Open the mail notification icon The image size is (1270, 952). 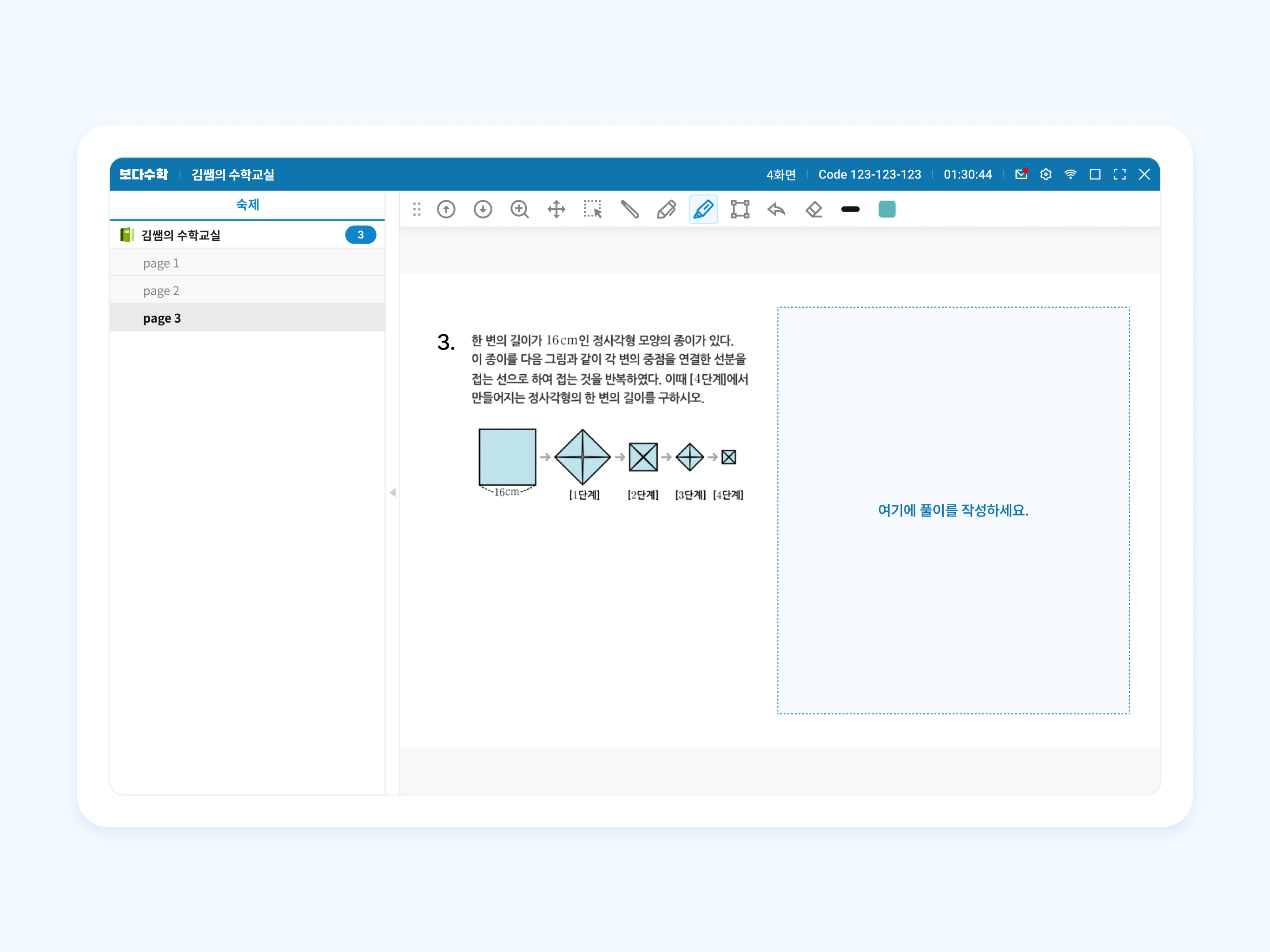(x=1021, y=174)
